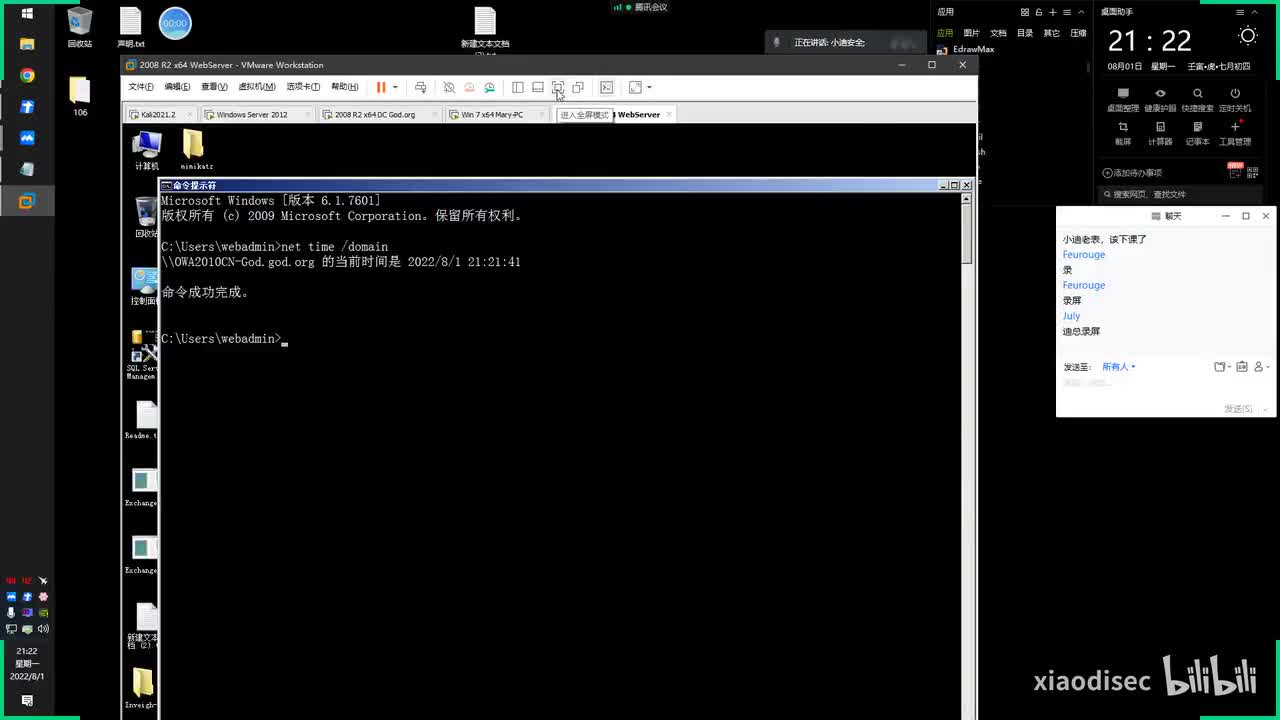
Task: Open the 查看(V) menu
Action: click(x=214, y=87)
